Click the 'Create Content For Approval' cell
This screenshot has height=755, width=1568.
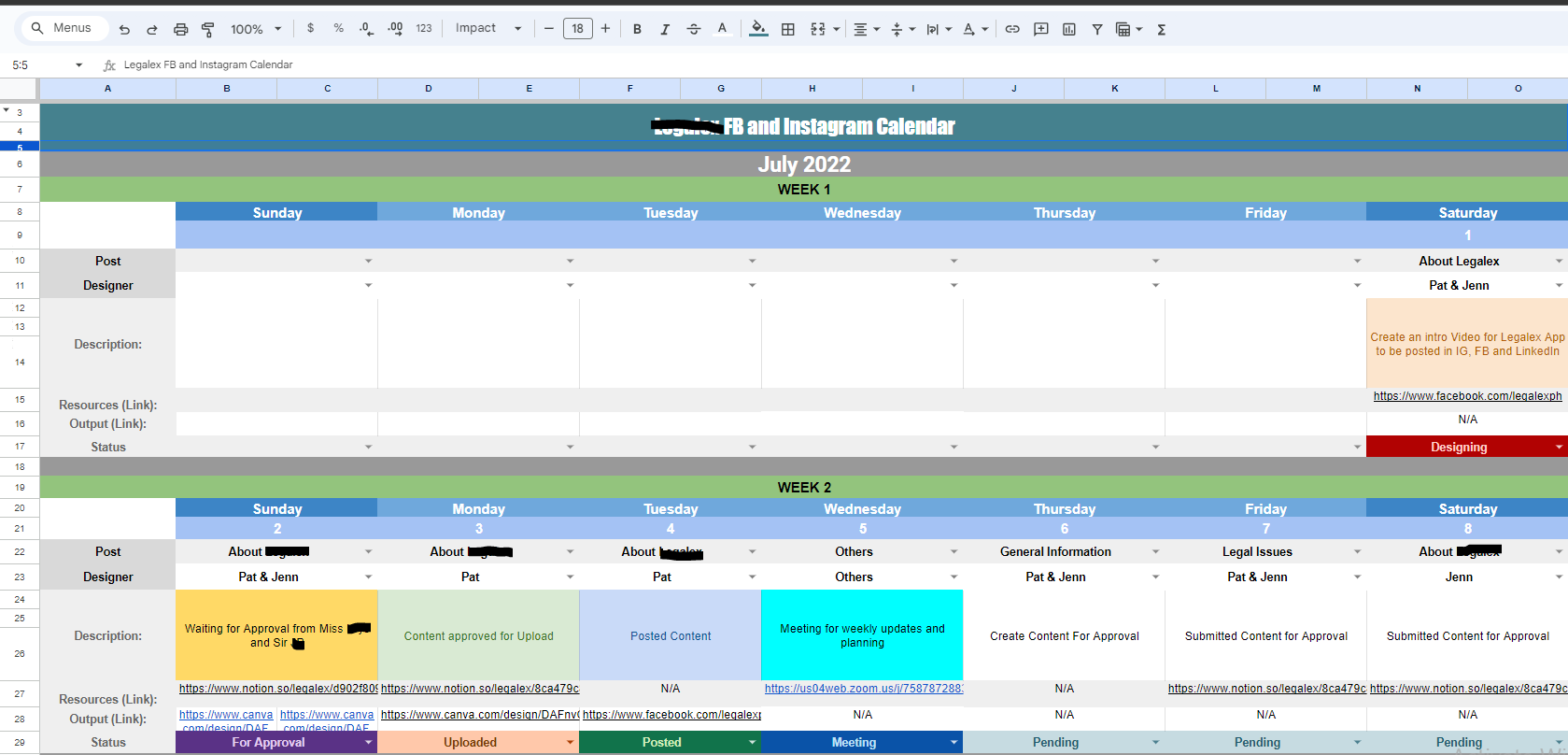click(x=1065, y=635)
